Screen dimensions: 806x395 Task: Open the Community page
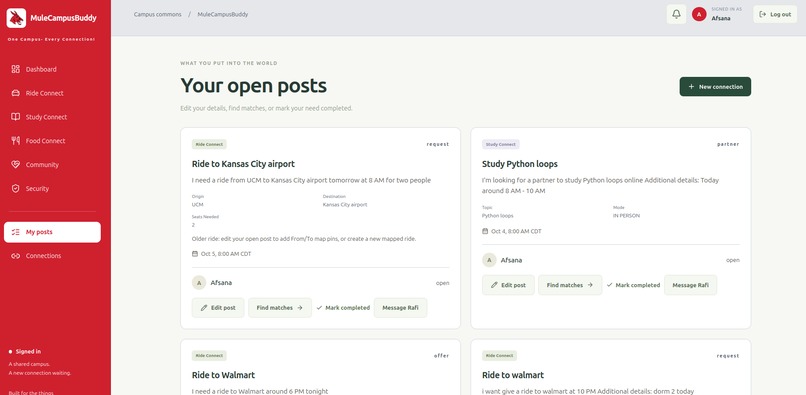(x=52, y=165)
